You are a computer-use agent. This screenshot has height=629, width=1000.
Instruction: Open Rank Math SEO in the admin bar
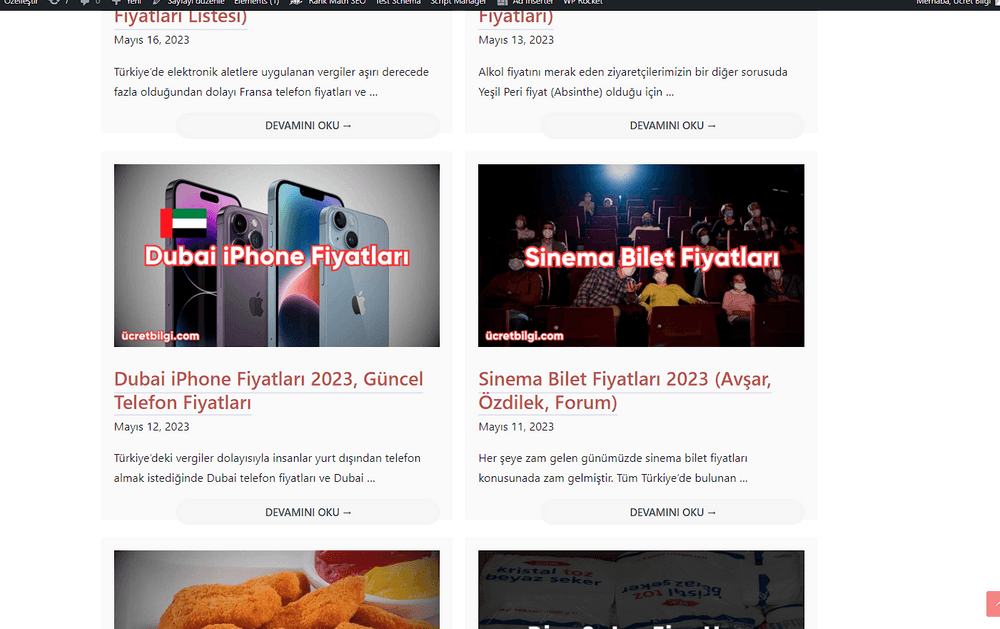point(328,3)
